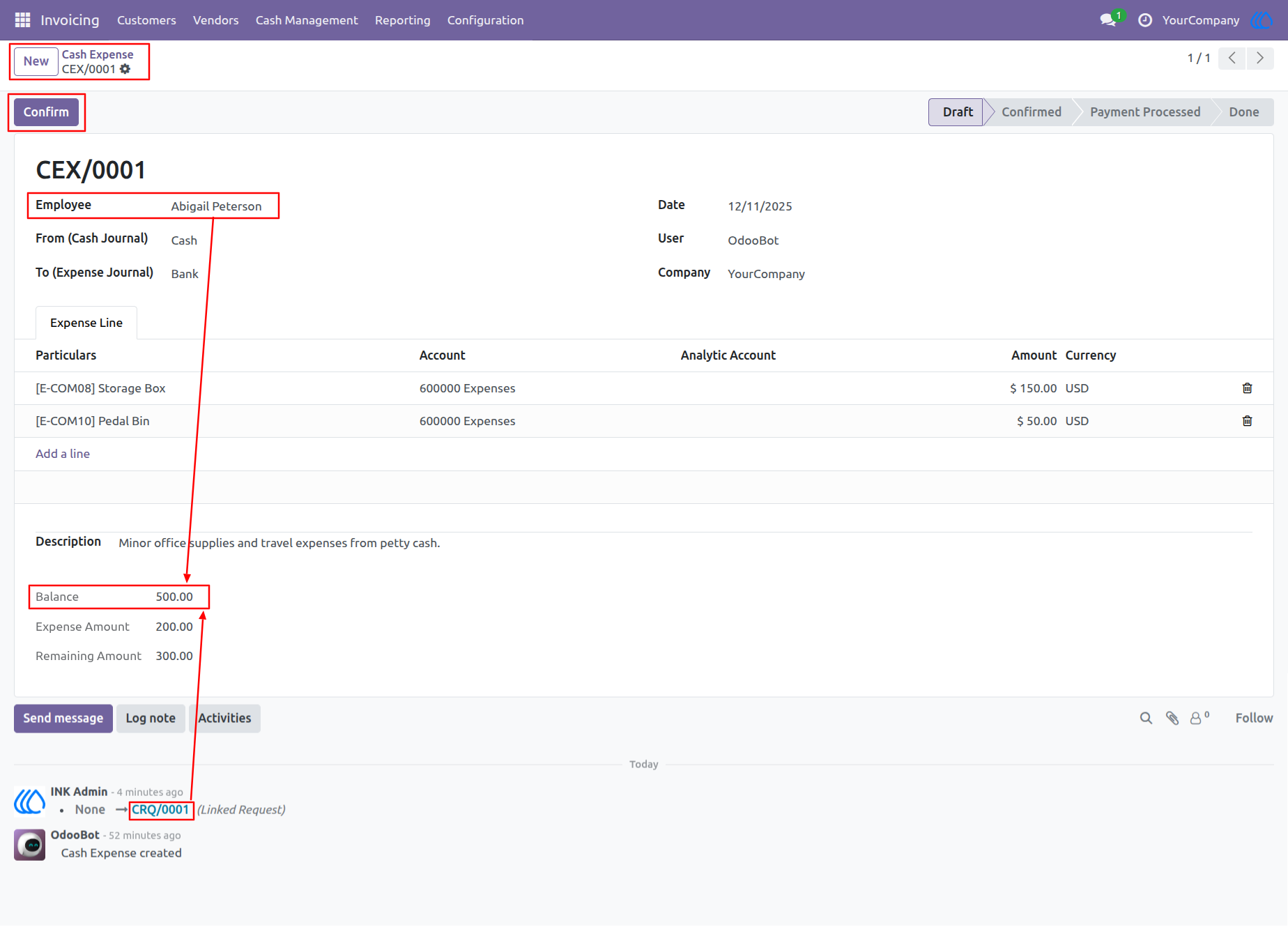Go to previous record arrow
This screenshot has height=927, width=1288.
(1232, 58)
